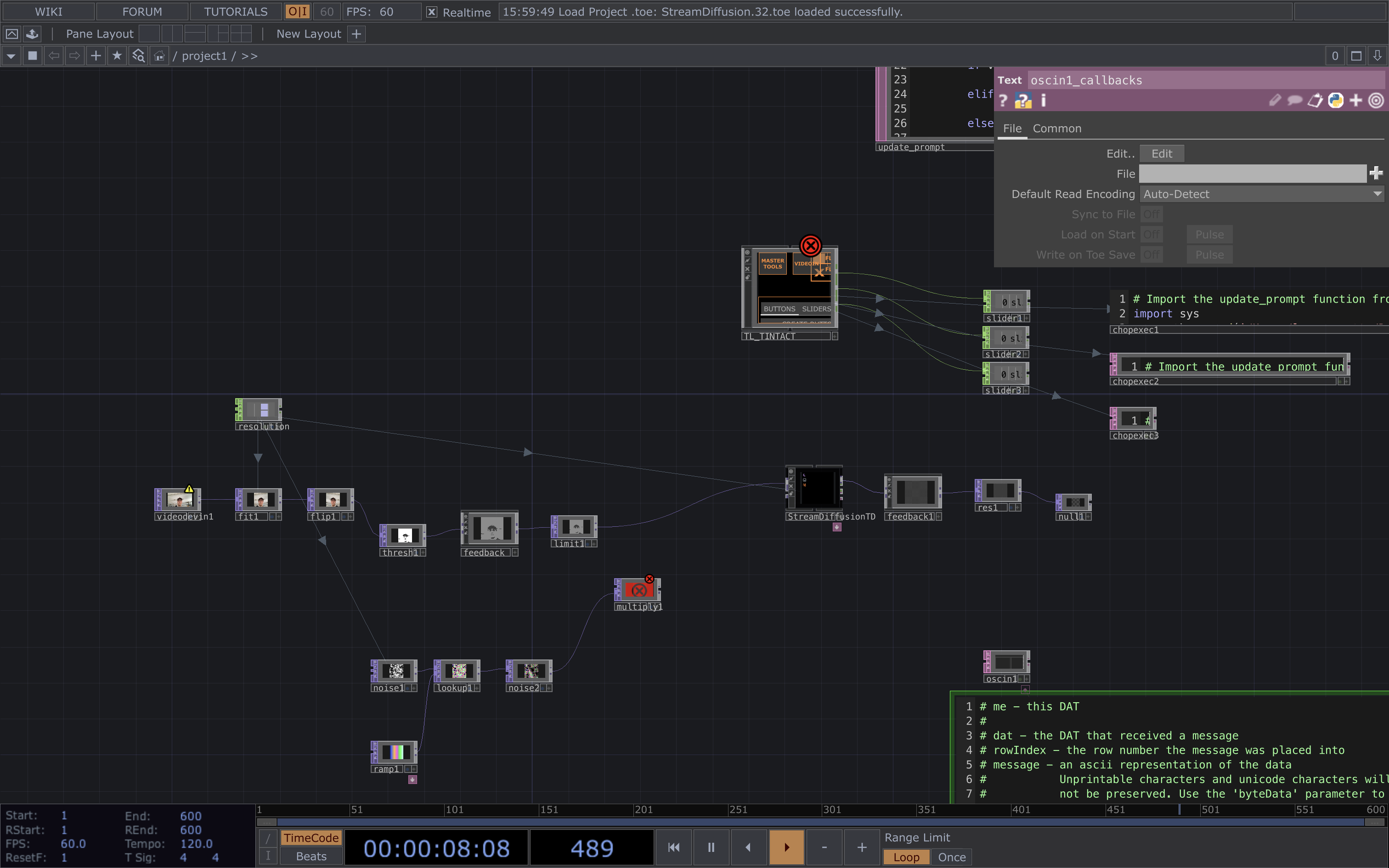The image size is (1389, 868).
Task: Click frame marker 251 on timeline ruler
Action: [x=738, y=810]
